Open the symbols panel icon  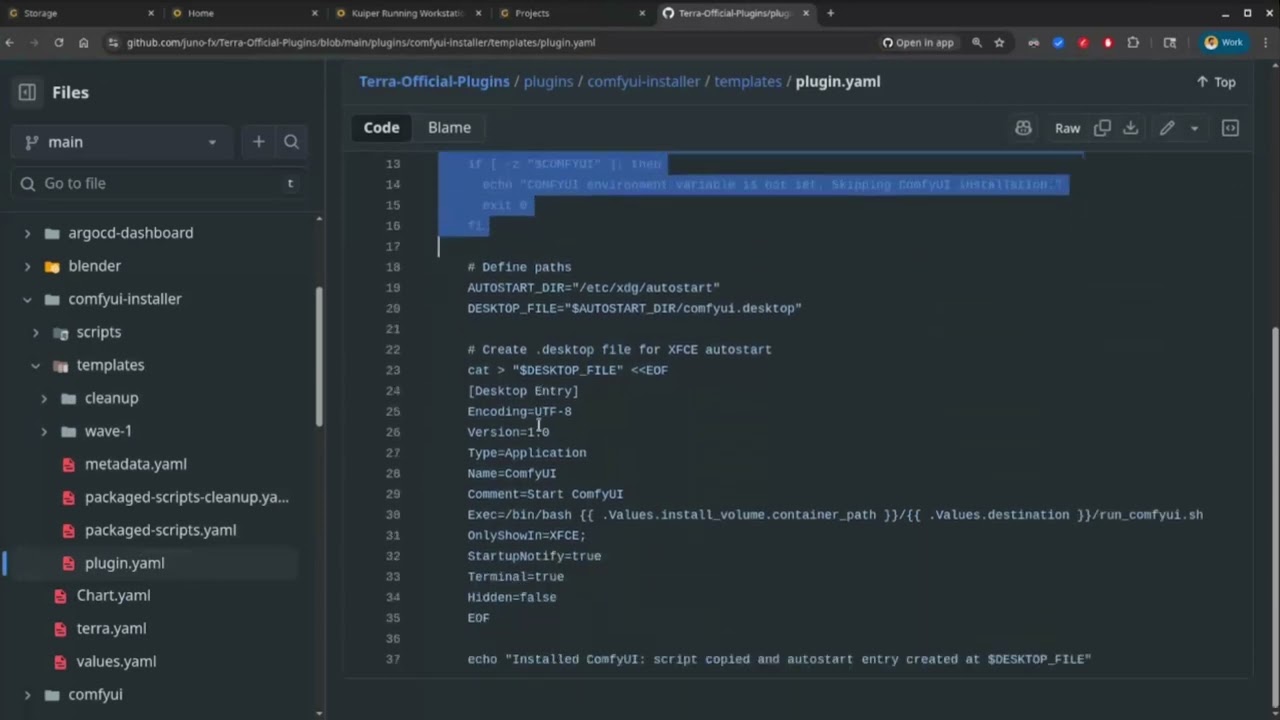point(1230,128)
